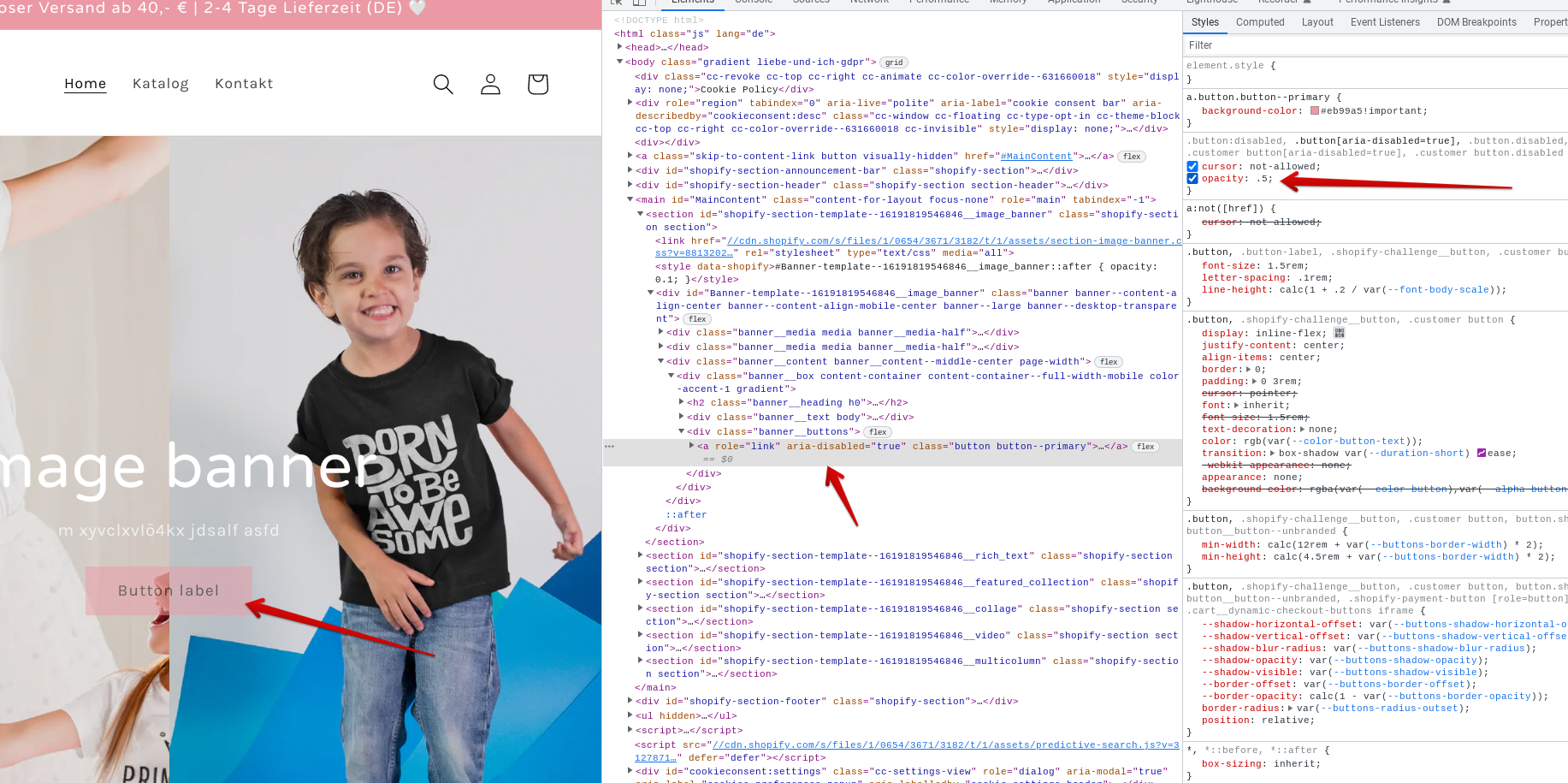
Task: Open the flexbox editor icon beside inline-flex
Action: point(1340,333)
